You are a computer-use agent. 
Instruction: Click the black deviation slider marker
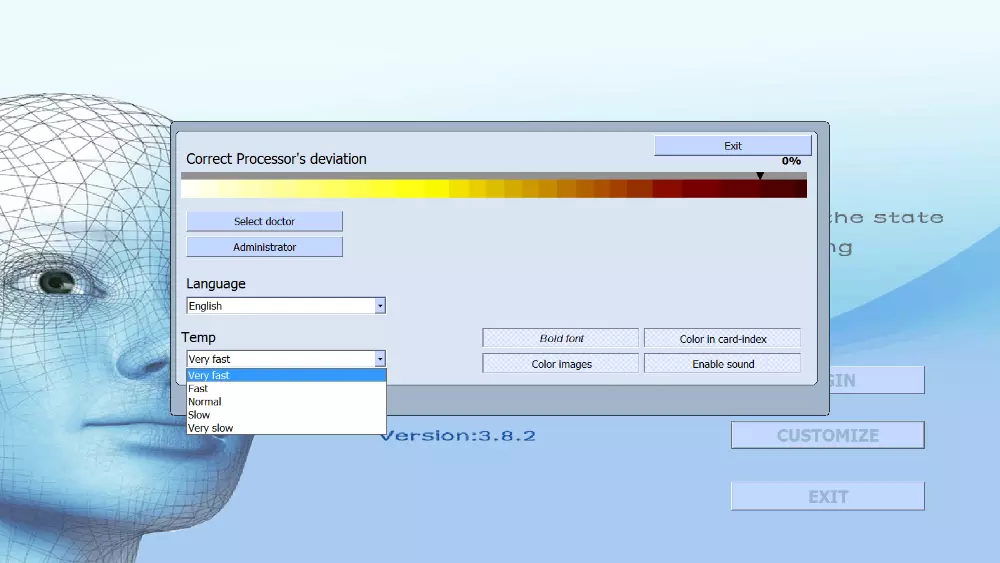tap(760, 176)
